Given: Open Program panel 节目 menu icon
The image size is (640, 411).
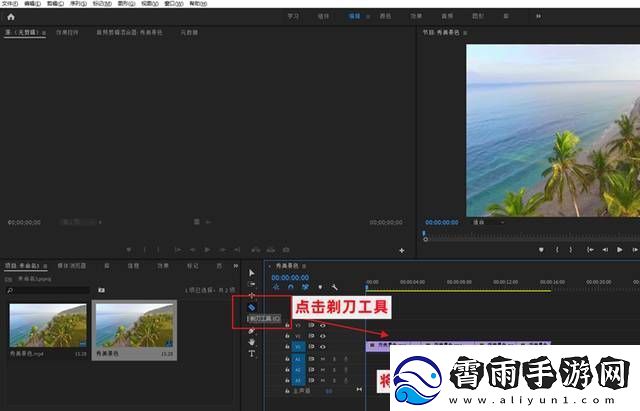Looking at the screenshot, I should point(465,32).
